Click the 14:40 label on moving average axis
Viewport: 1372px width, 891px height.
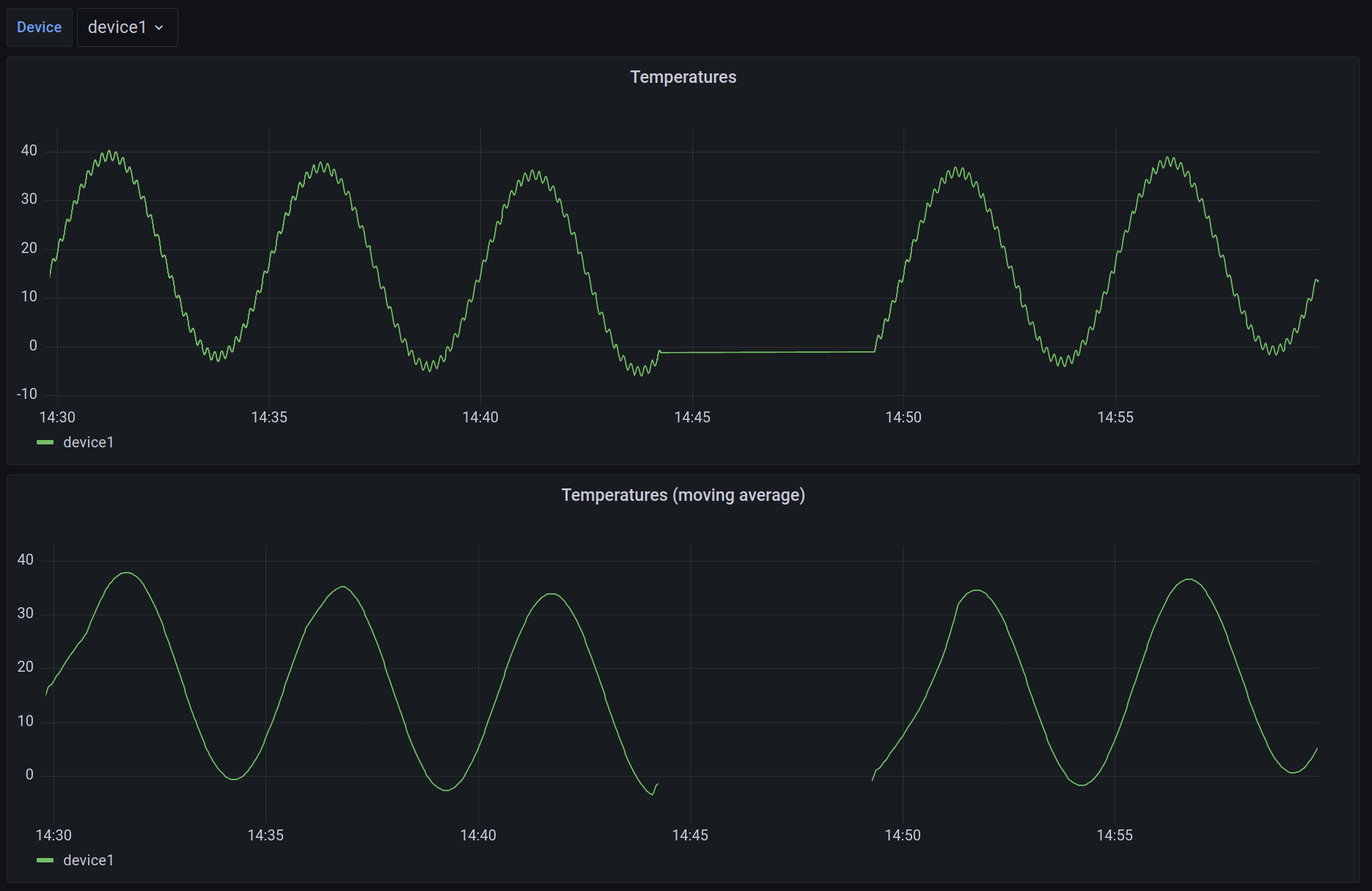[x=478, y=835]
